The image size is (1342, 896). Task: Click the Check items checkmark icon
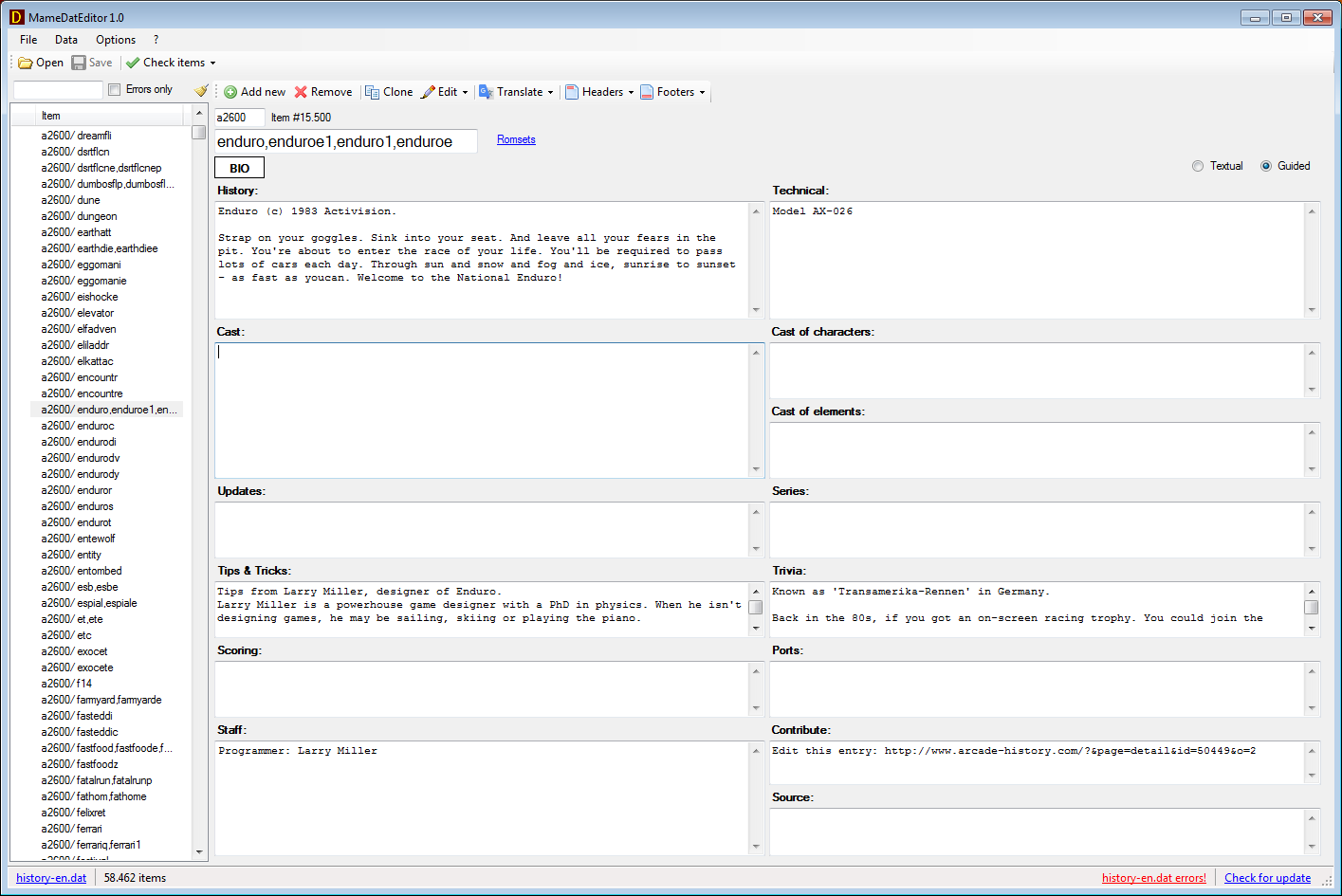133,64
